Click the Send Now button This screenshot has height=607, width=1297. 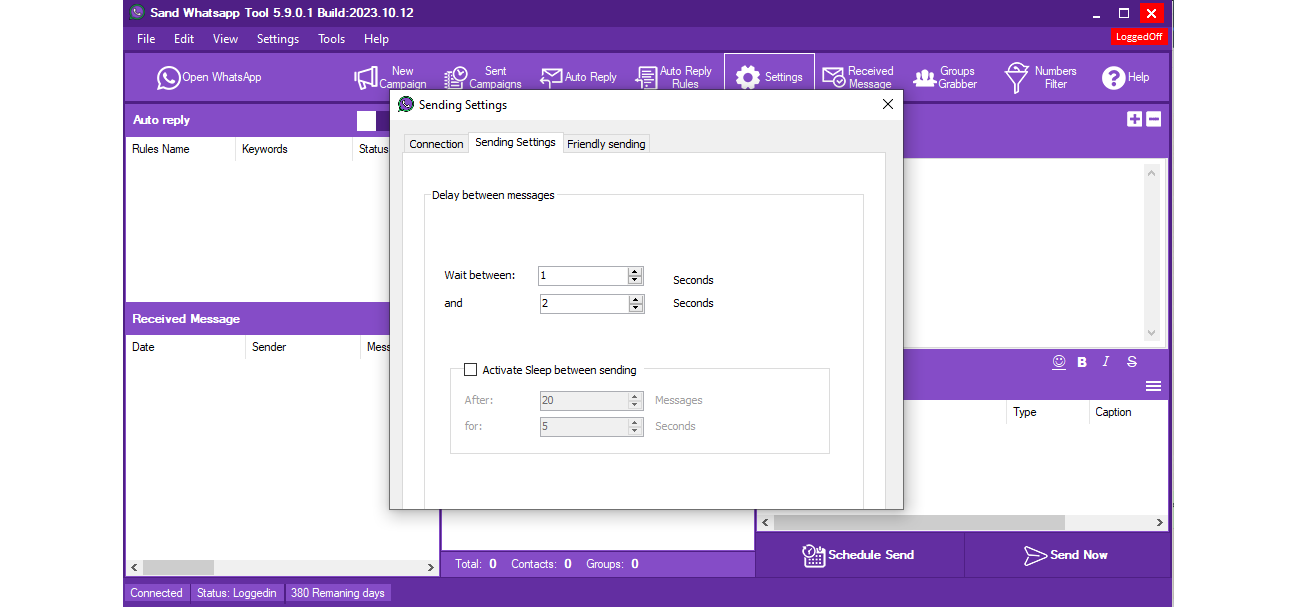1066,555
